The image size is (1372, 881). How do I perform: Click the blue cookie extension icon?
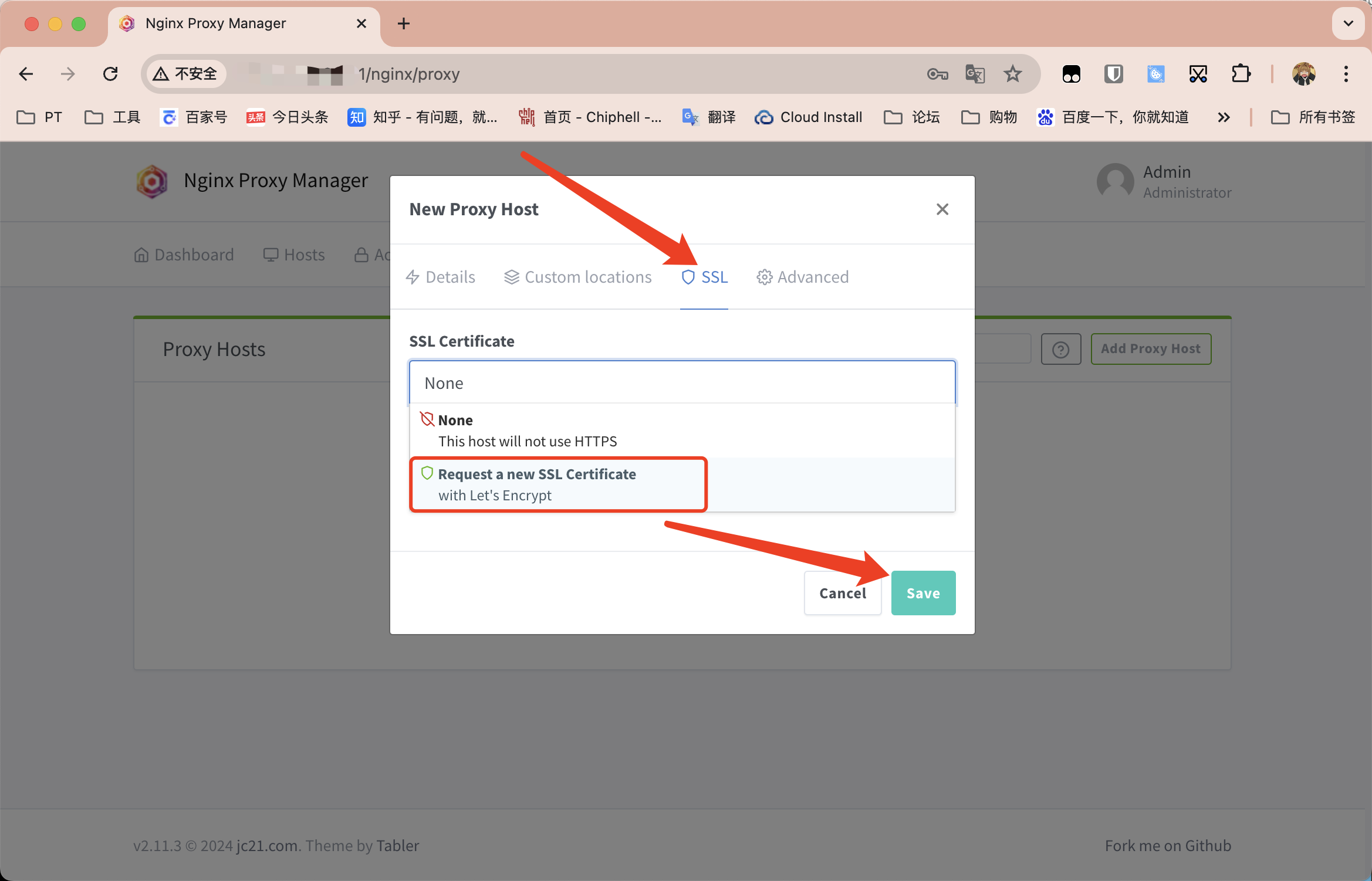(1155, 74)
